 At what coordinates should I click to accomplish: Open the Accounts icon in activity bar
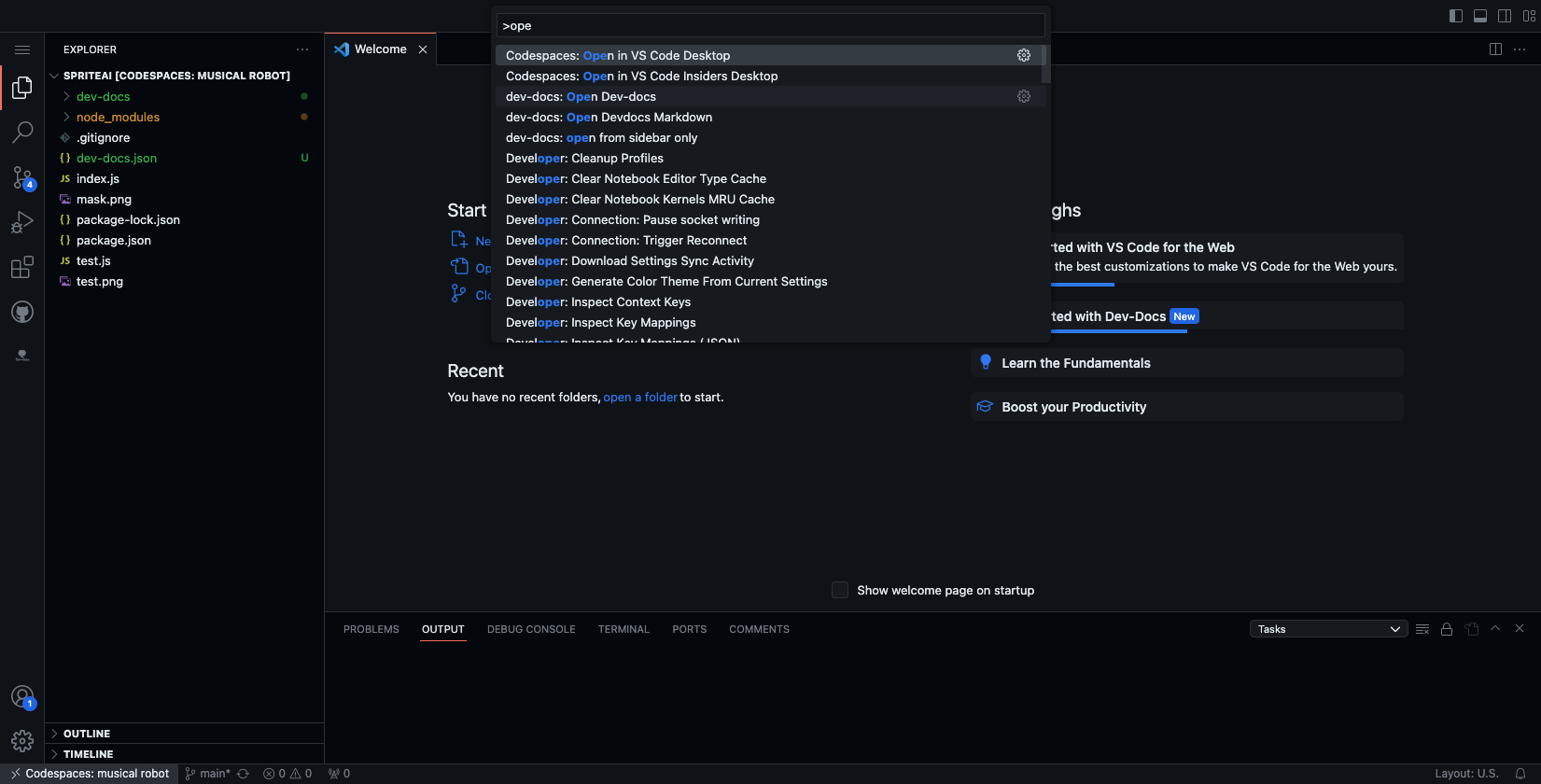22,696
